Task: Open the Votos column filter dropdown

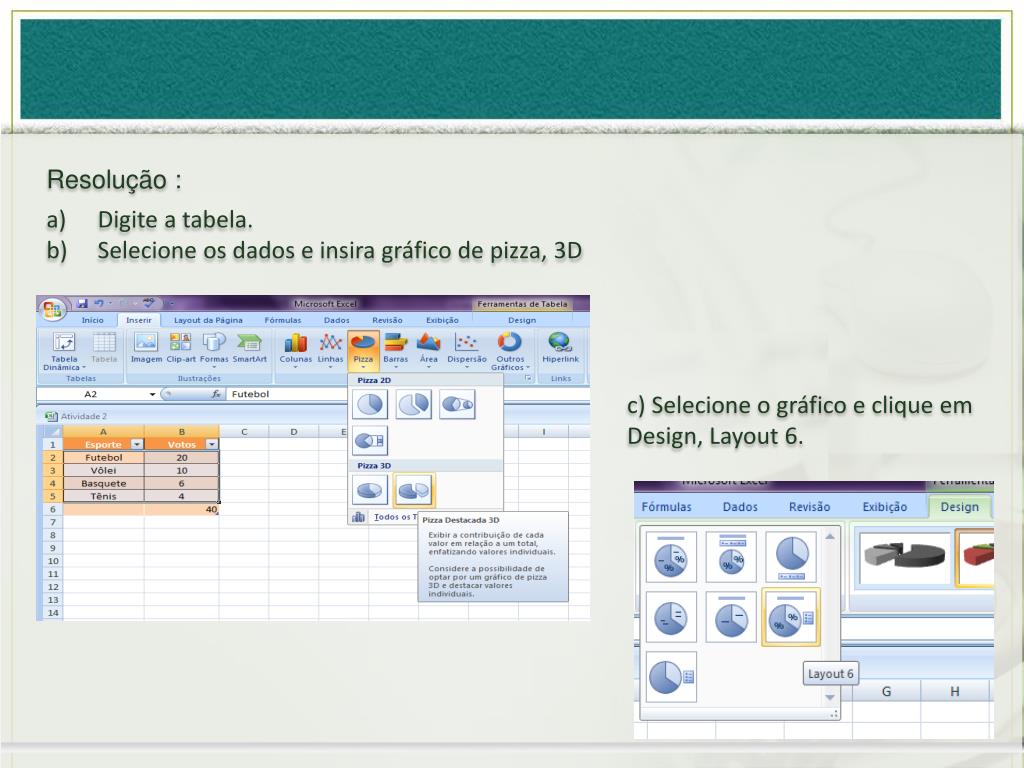Action: (x=212, y=445)
